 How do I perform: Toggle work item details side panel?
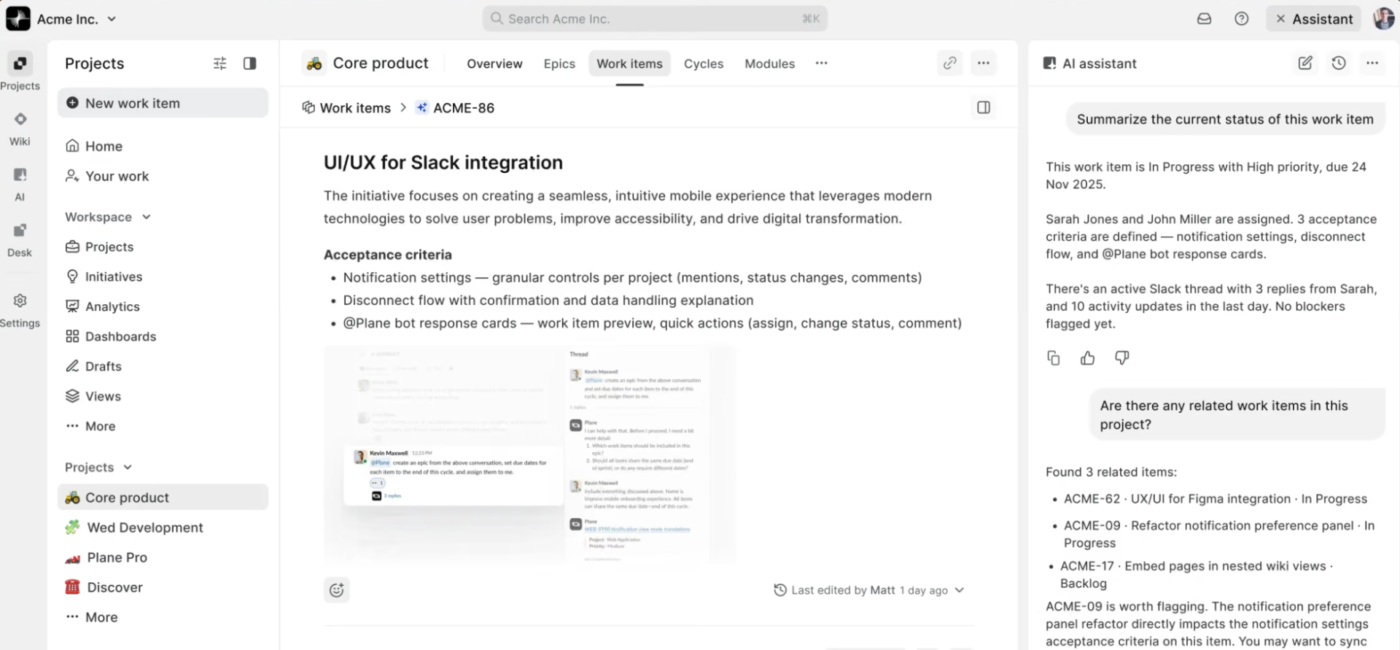click(x=984, y=107)
